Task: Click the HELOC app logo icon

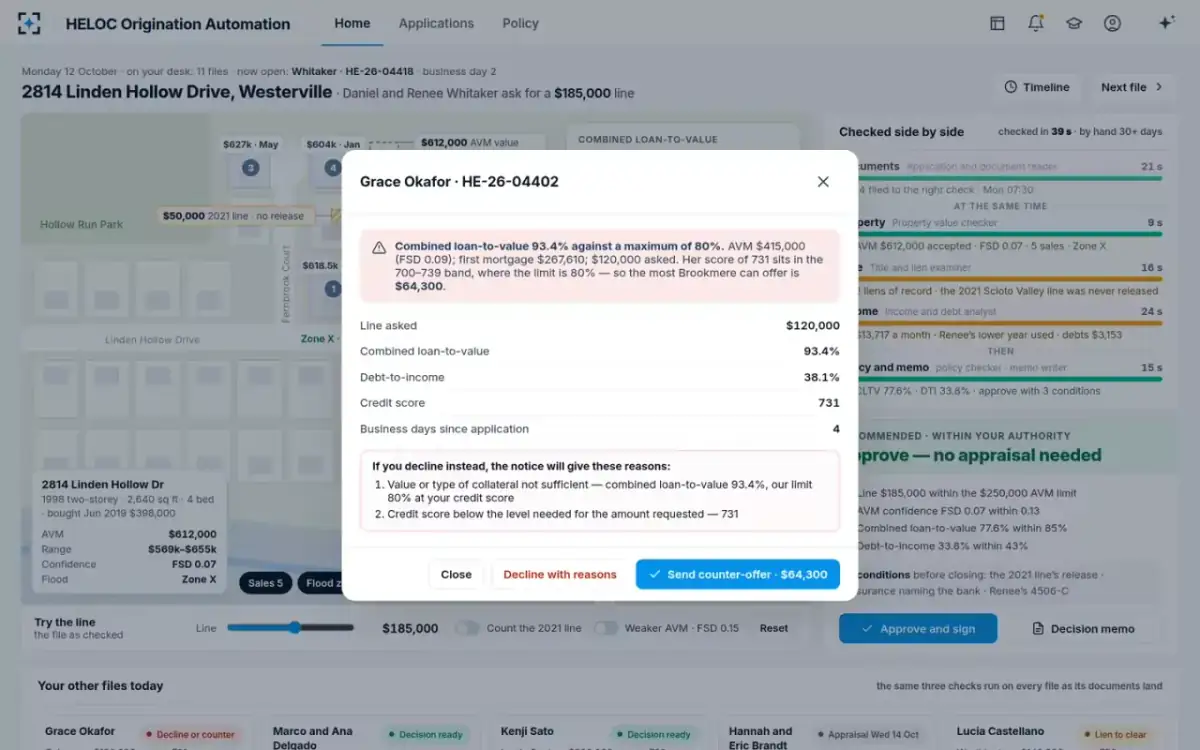Action: [30, 24]
